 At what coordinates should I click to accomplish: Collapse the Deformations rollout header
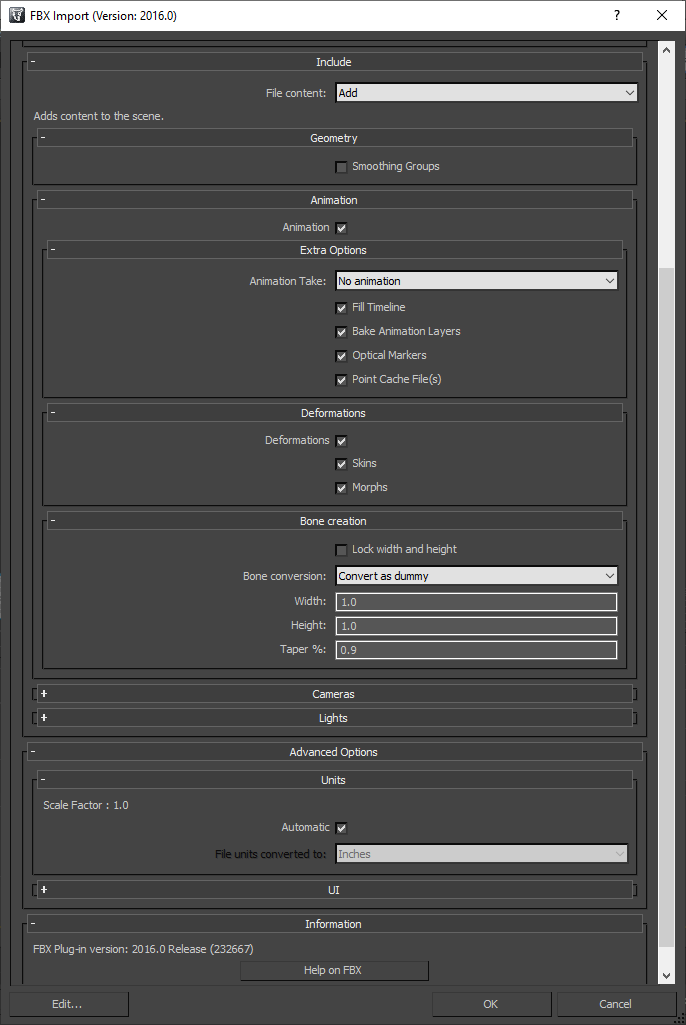click(334, 412)
